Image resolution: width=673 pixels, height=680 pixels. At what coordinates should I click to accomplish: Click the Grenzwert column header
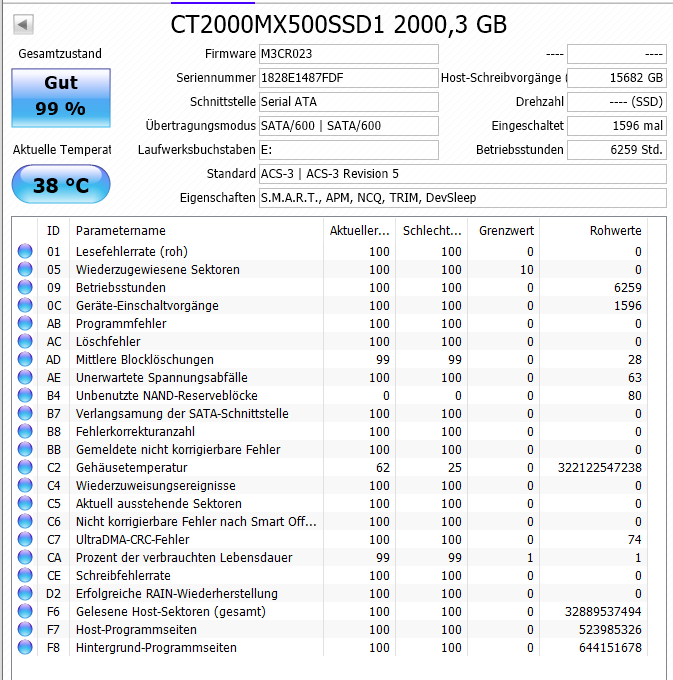click(503, 231)
